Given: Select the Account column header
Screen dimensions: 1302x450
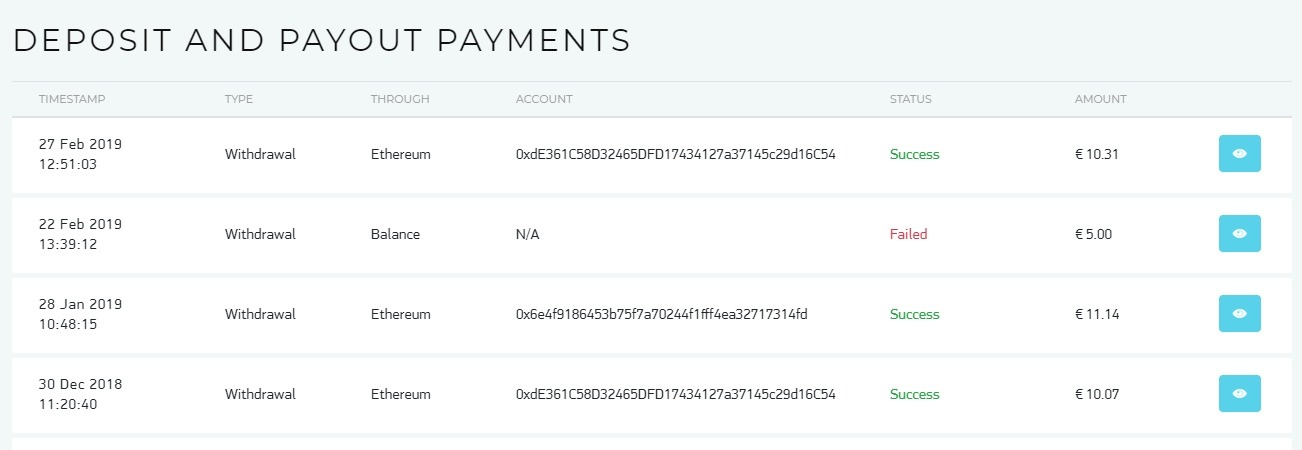Looking at the screenshot, I should point(544,99).
